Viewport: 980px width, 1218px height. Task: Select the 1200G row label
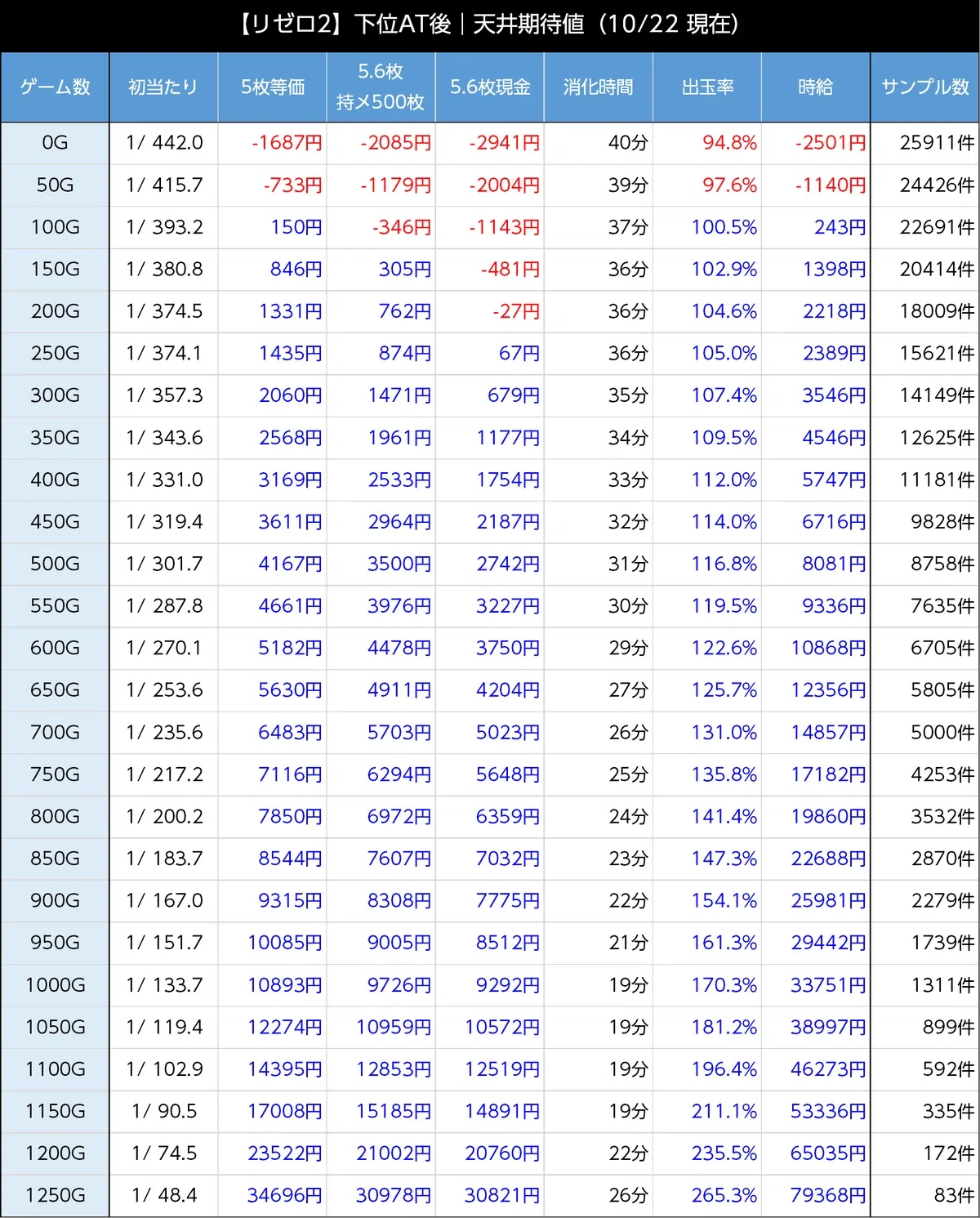click(x=55, y=1153)
